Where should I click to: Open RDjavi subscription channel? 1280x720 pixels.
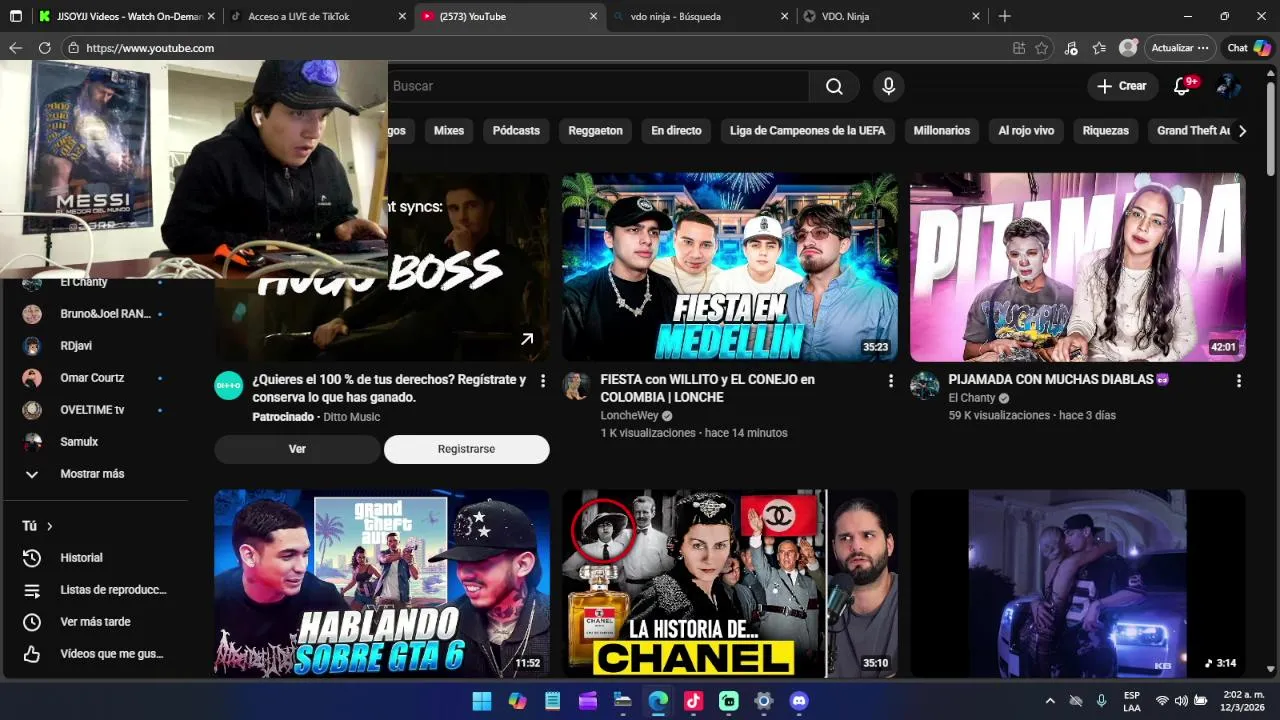(x=95, y=346)
